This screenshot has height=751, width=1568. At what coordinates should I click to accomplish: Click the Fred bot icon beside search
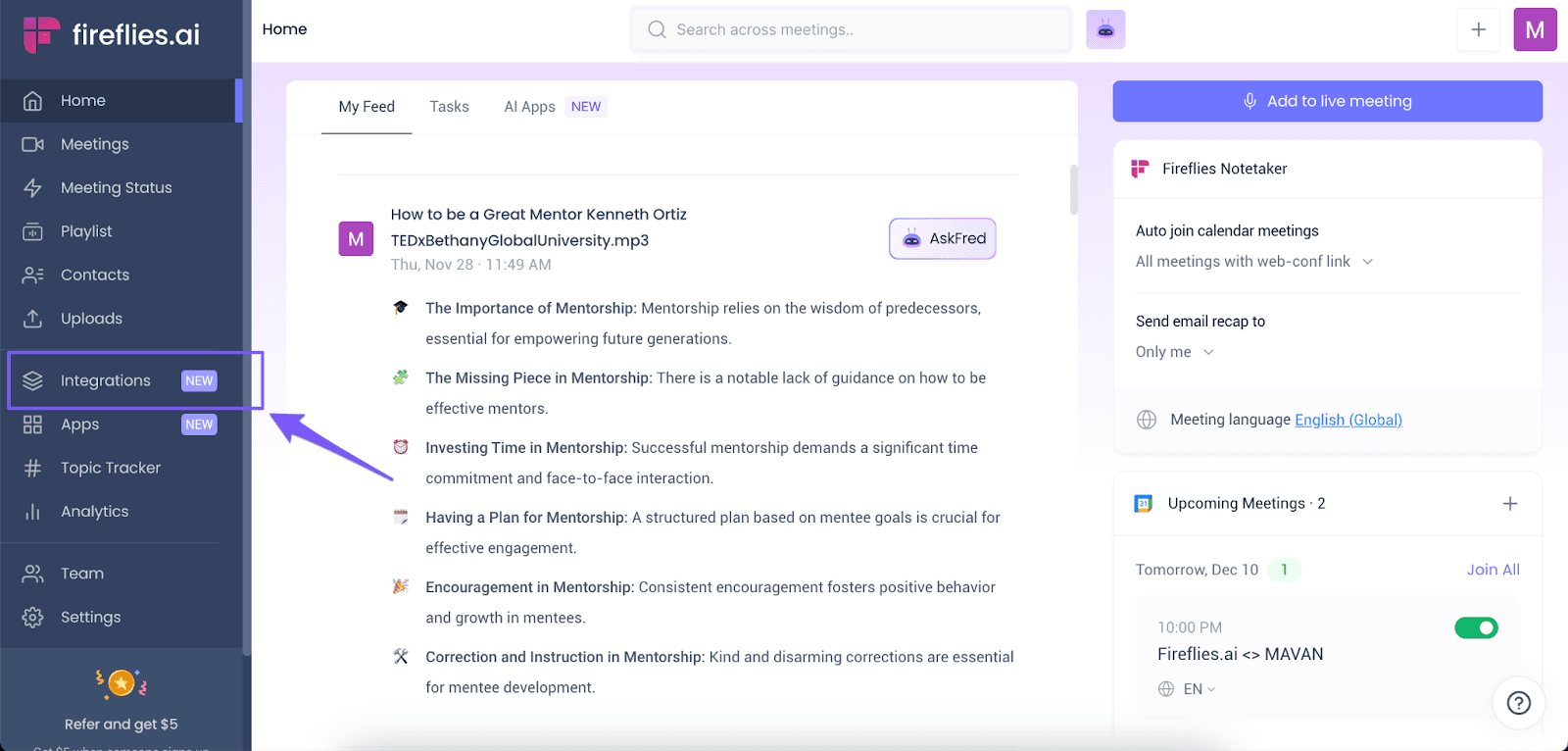(x=1105, y=29)
